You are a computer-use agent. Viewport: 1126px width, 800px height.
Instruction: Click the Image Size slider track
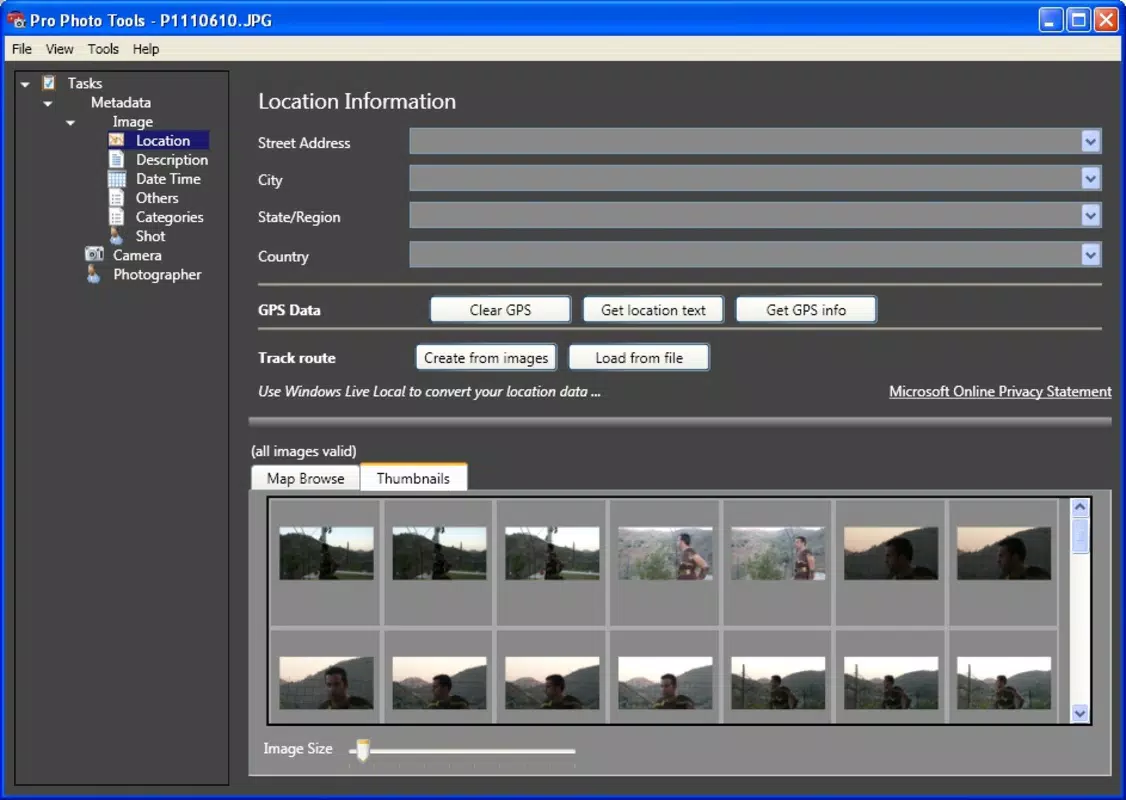pyautogui.click(x=462, y=751)
